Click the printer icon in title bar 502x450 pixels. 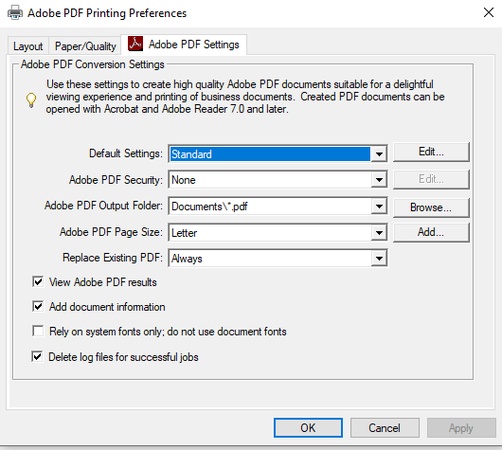tap(15, 13)
